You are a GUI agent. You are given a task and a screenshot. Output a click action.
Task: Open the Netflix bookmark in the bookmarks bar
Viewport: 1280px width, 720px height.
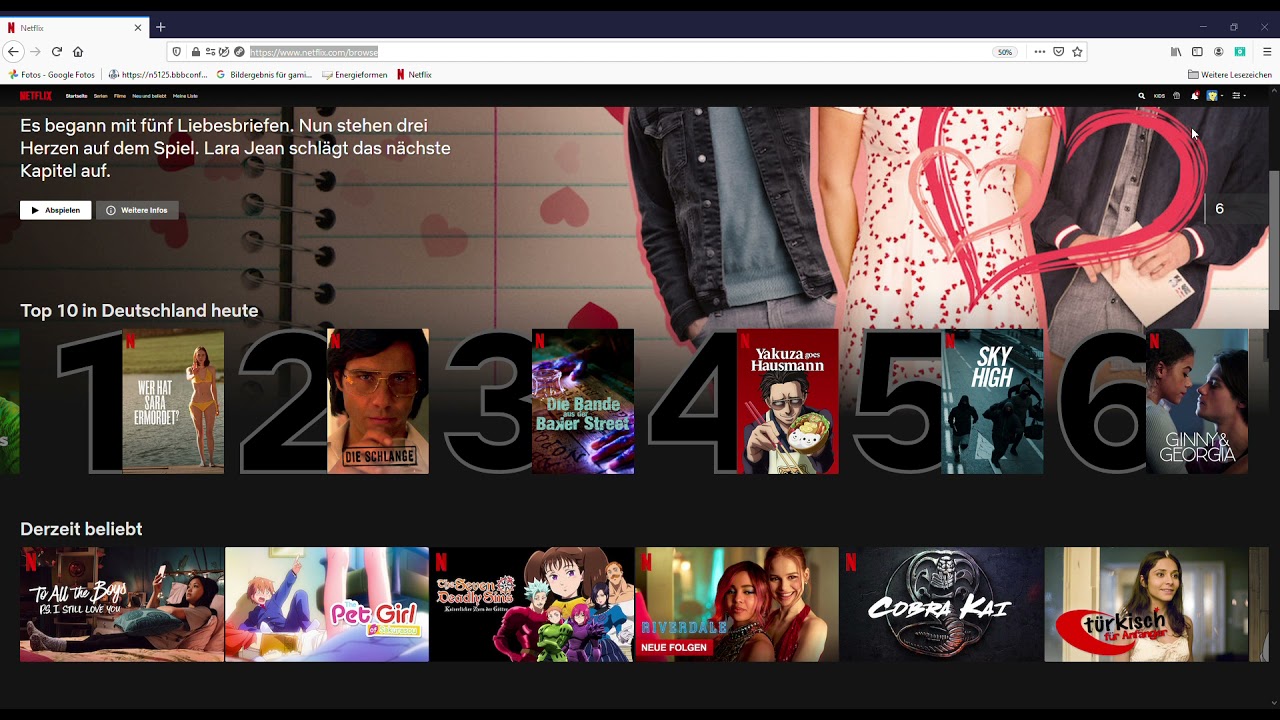tap(414, 75)
